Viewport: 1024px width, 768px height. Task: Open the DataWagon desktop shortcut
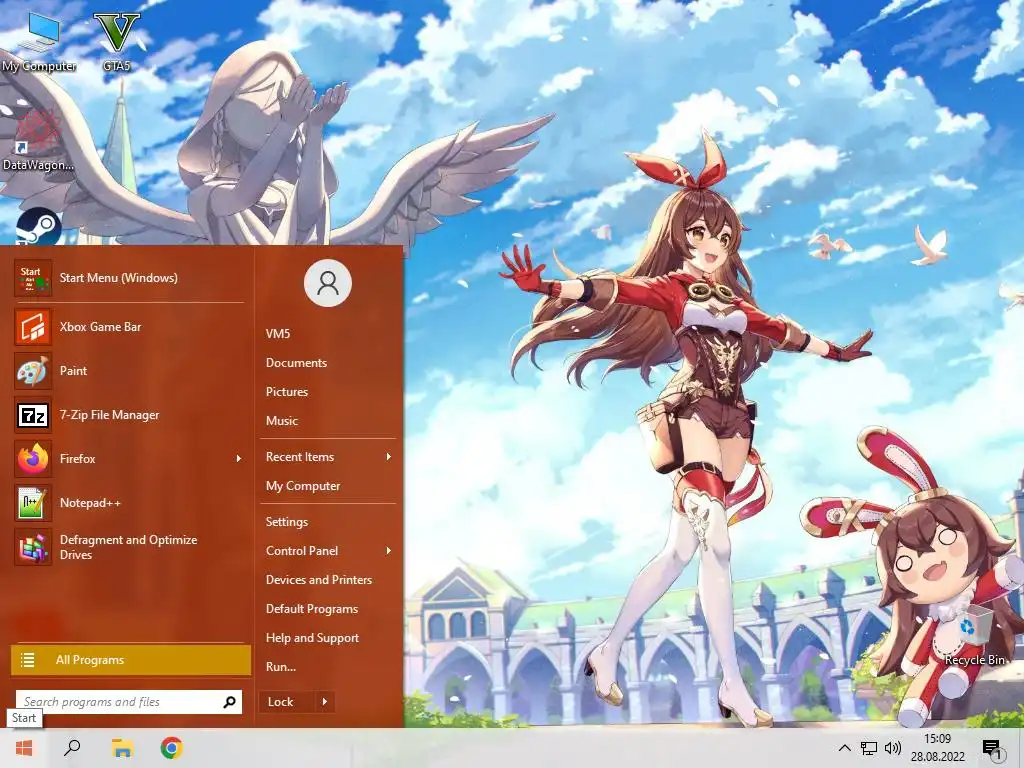[38, 140]
